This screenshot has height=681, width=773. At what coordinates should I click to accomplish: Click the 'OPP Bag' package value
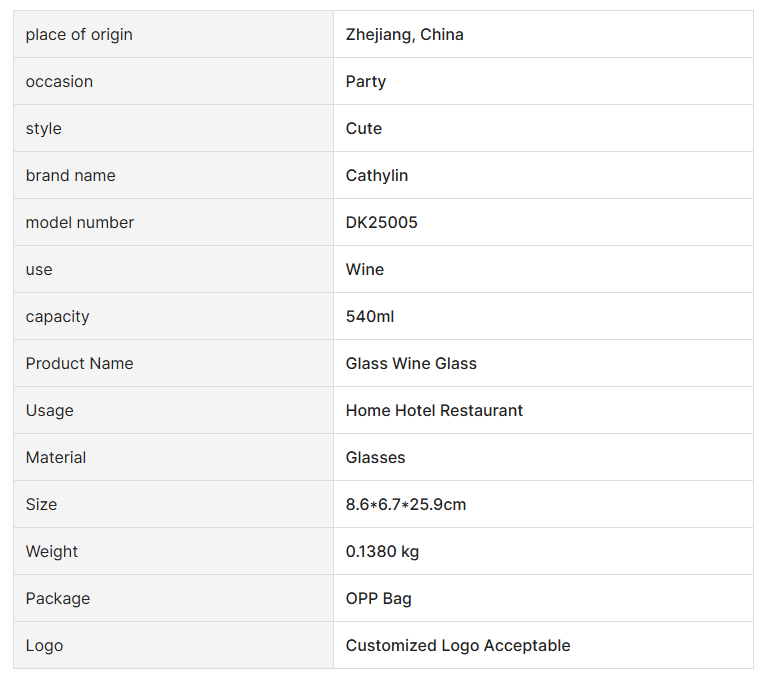click(379, 599)
